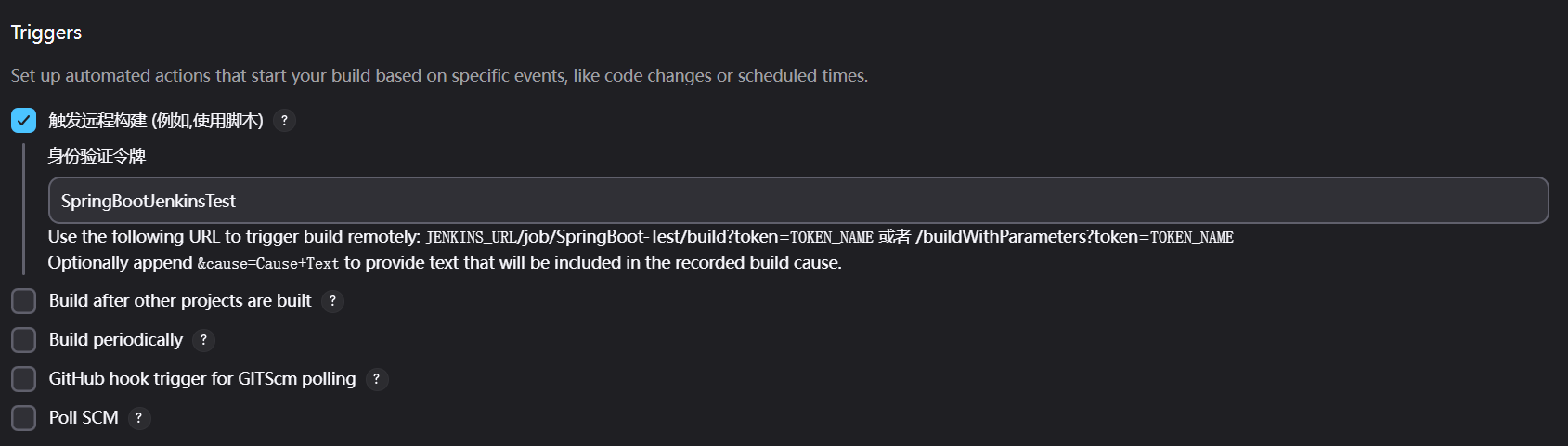
Task: Click 'GitHub hook trigger for GITScm polling' label
Action: (202, 379)
